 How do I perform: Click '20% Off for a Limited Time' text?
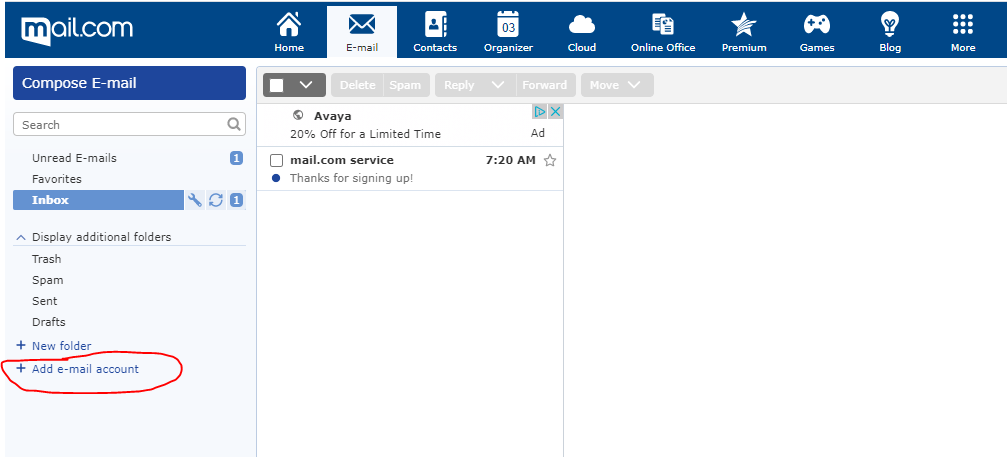(x=365, y=134)
